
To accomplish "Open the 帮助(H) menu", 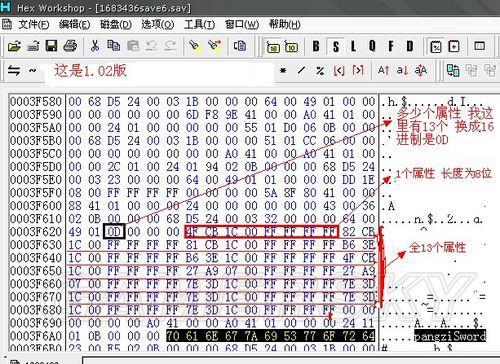I will tap(284, 24).
